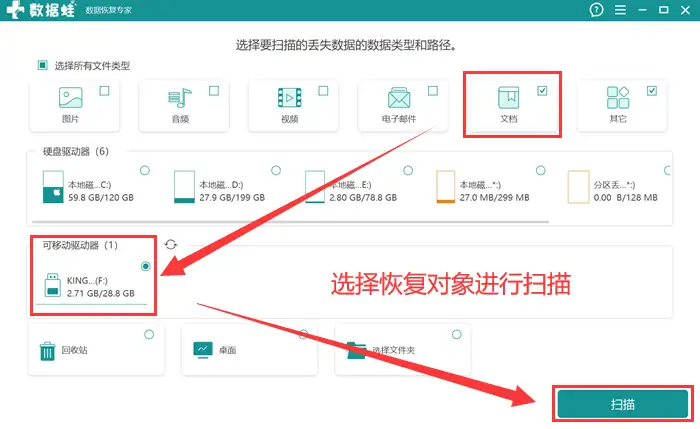The height and width of the screenshot is (429, 700).
Task: Click the 回收站 recycle bin icon
Action: [x=47, y=351]
